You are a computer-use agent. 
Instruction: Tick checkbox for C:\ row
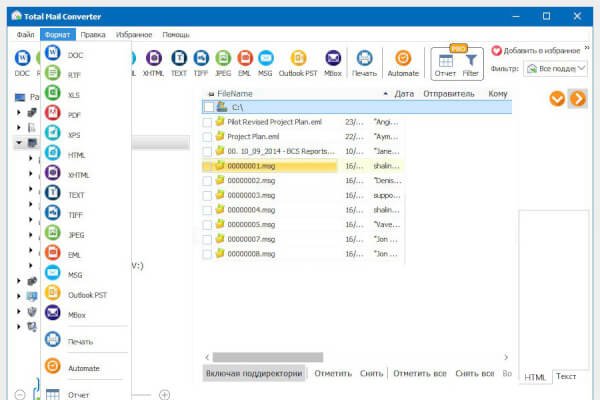click(x=209, y=107)
